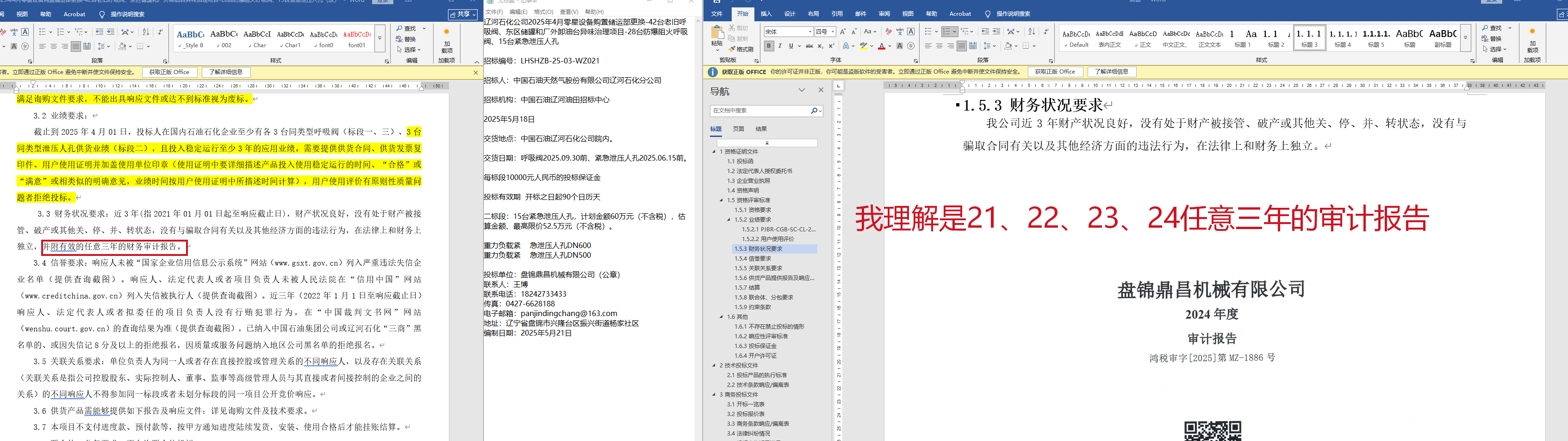Switch to Pages (页面) tab in navigation pane
The image size is (1568, 441).
coord(738,129)
